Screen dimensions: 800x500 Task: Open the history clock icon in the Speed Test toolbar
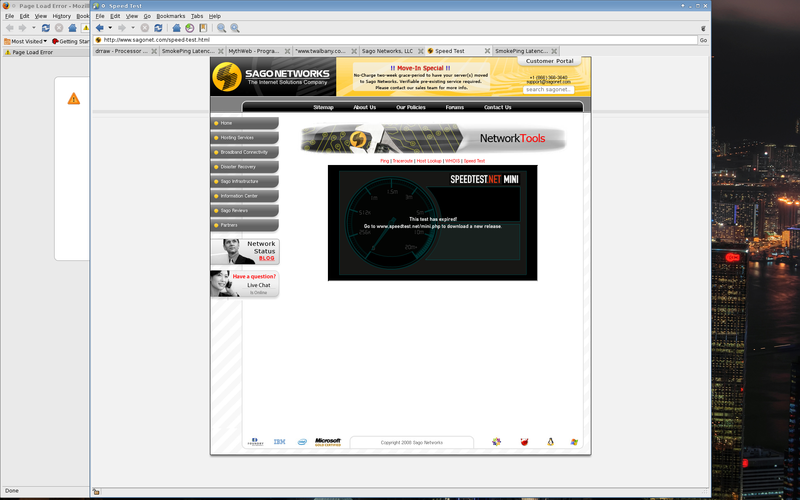(x=190, y=28)
